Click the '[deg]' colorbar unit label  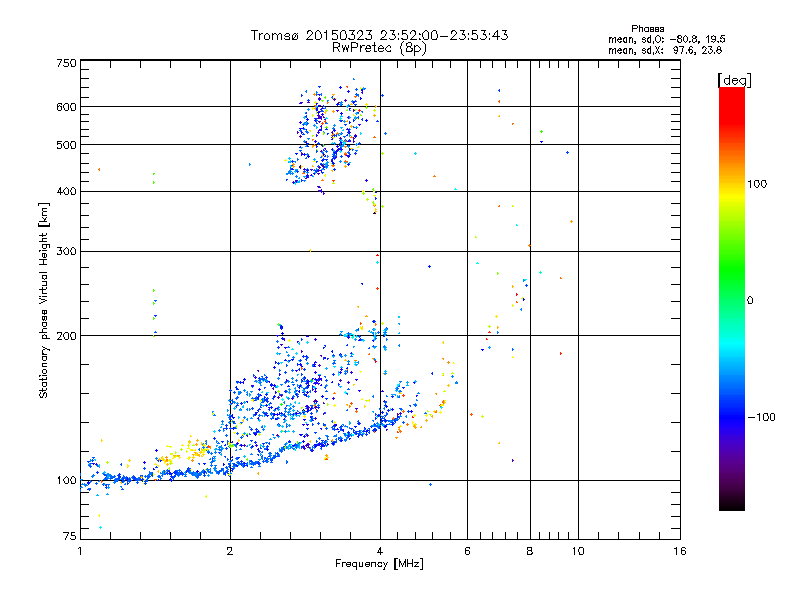(x=734, y=80)
